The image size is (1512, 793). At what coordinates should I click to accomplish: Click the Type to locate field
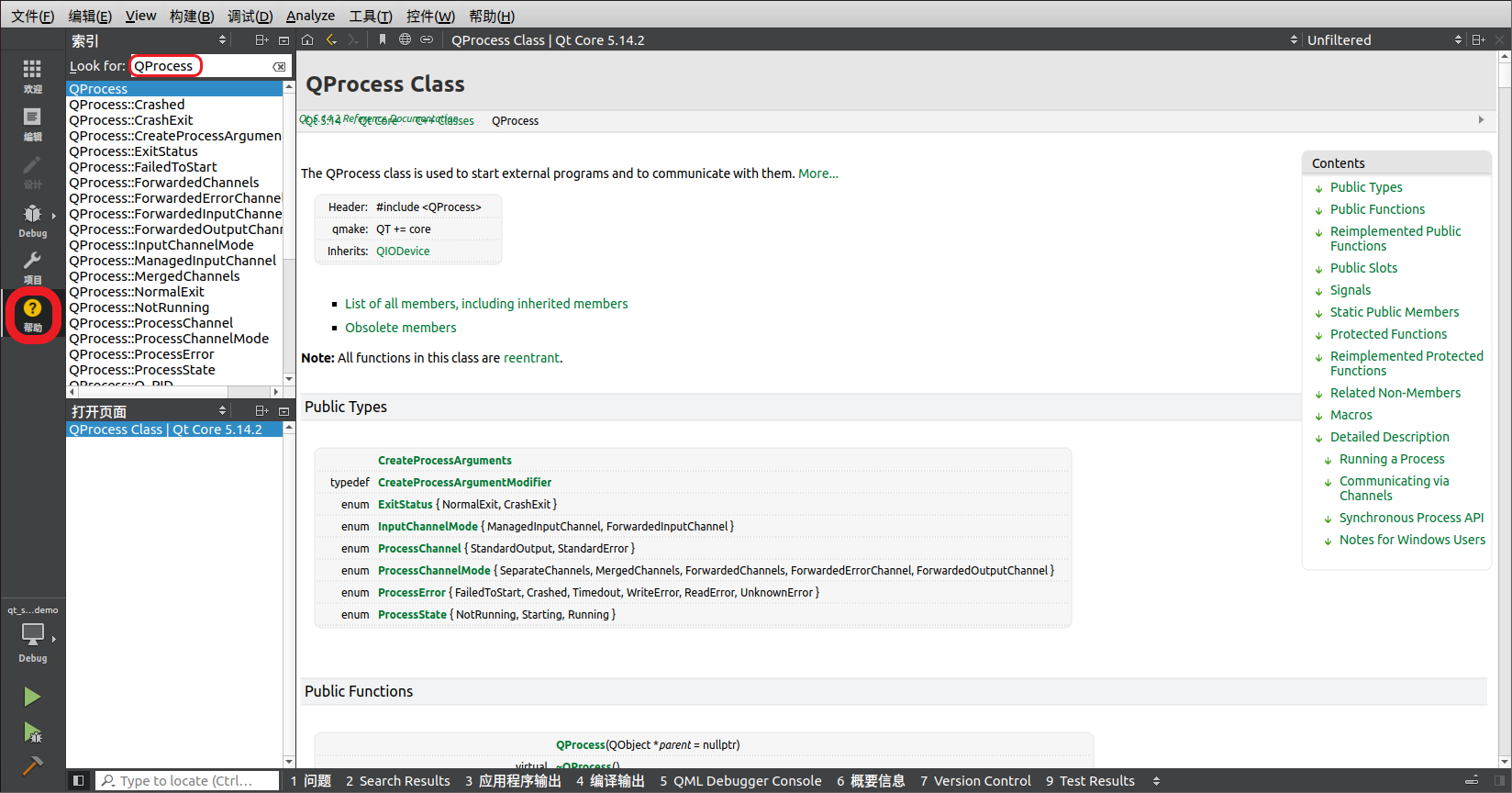(x=187, y=780)
